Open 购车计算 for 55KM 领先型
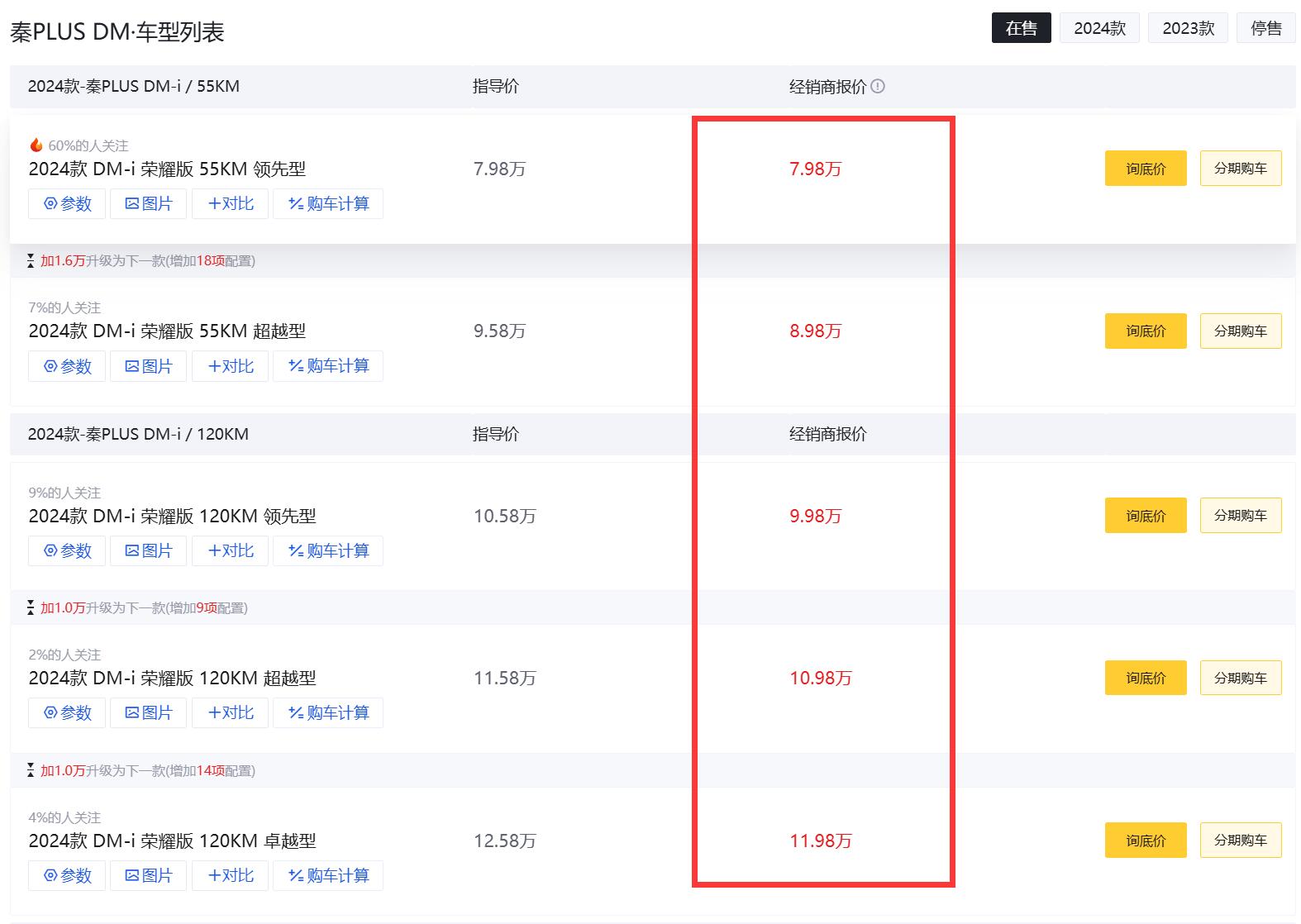 [x=328, y=203]
